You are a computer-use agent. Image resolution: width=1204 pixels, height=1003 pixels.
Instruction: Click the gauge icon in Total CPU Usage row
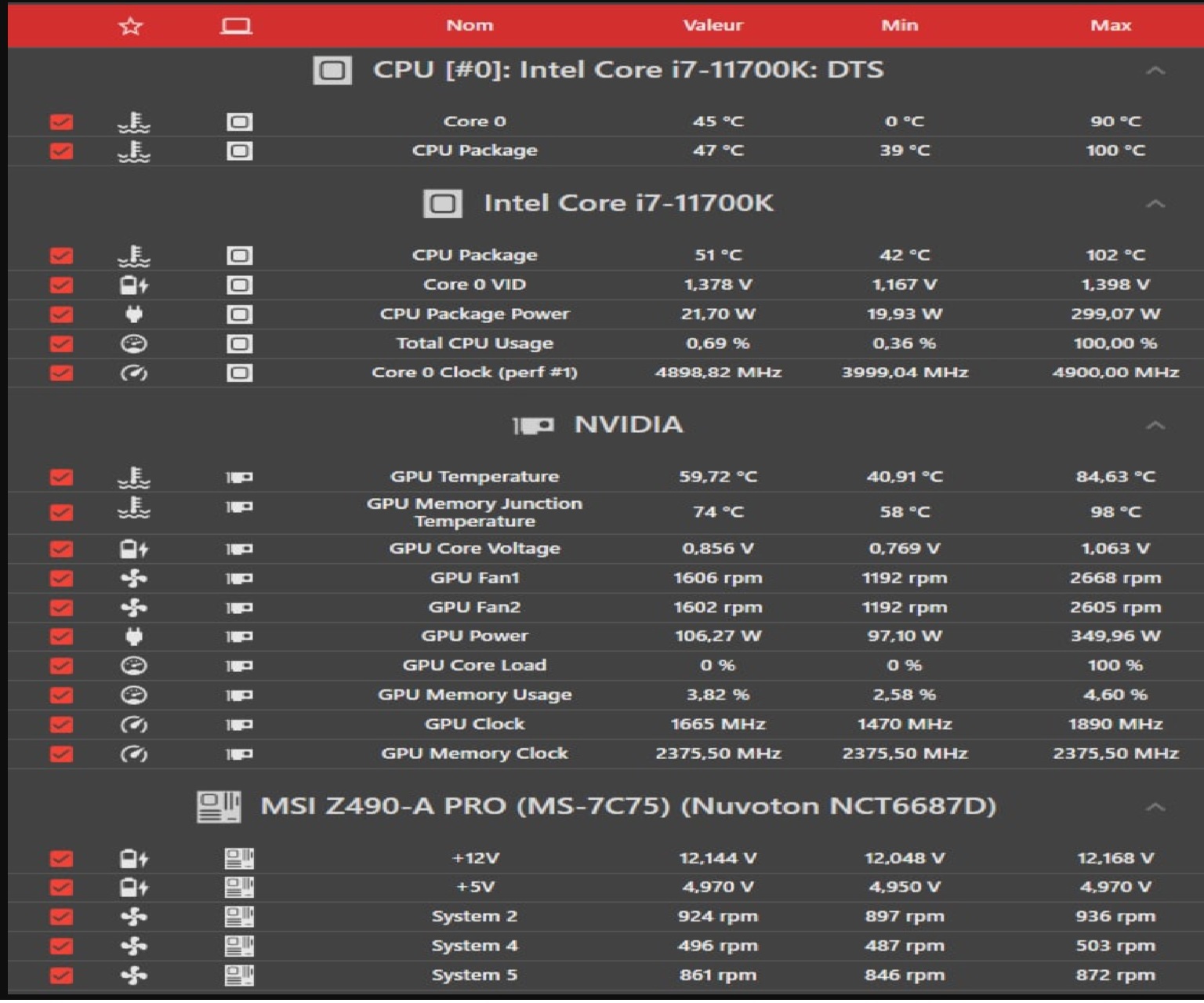point(134,343)
